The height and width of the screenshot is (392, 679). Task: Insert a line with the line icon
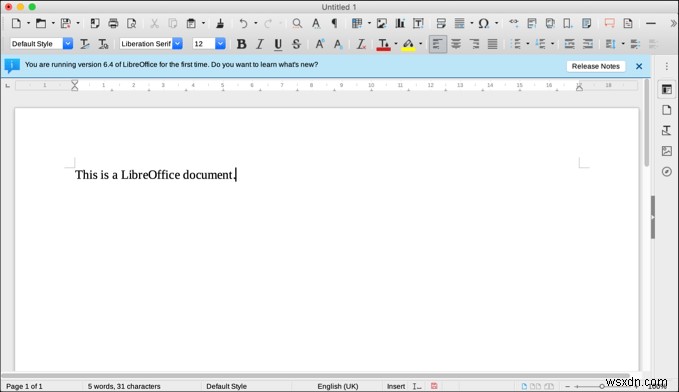[651, 23]
